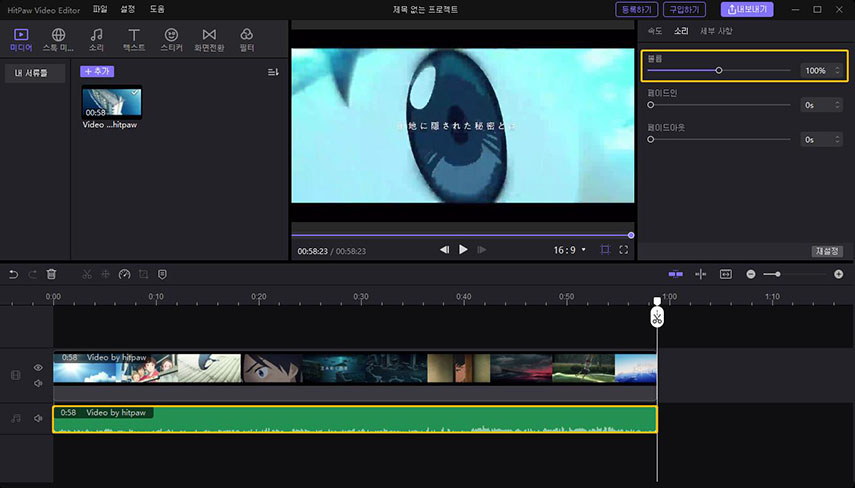Click the + 추가 (Add) media button
This screenshot has width=855, height=488.
[97, 71]
